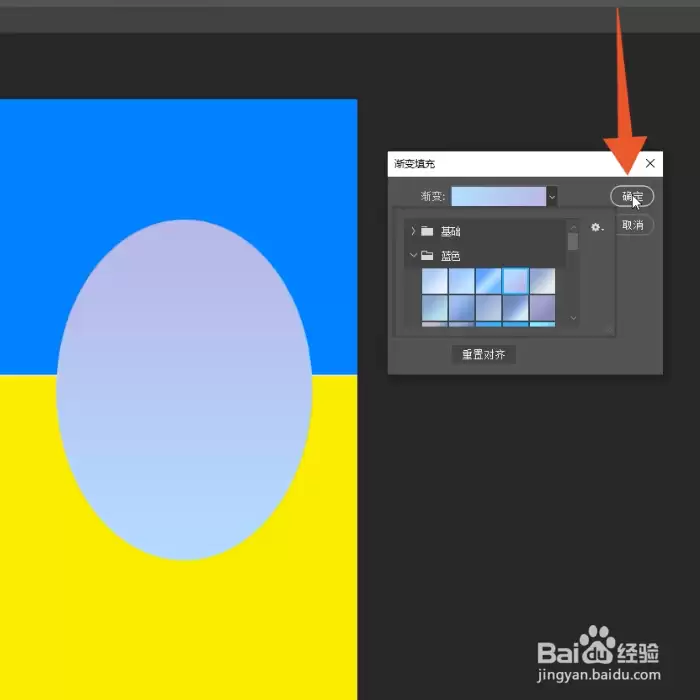Pick second gradient swatch, second row

tap(462, 308)
